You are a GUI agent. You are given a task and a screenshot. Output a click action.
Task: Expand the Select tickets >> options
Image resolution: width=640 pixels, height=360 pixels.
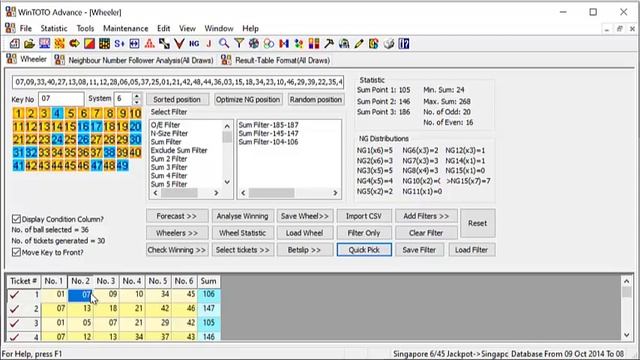(242, 250)
